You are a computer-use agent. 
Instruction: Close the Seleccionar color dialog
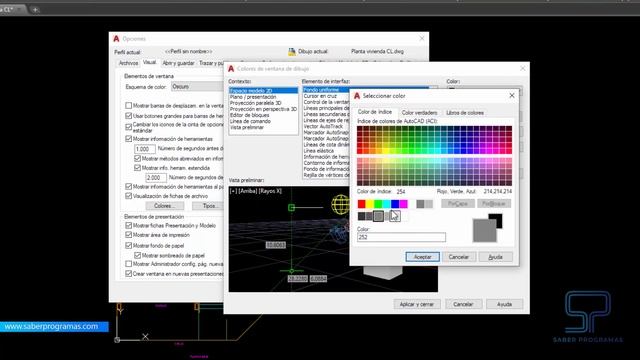pyautogui.click(x=512, y=96)
